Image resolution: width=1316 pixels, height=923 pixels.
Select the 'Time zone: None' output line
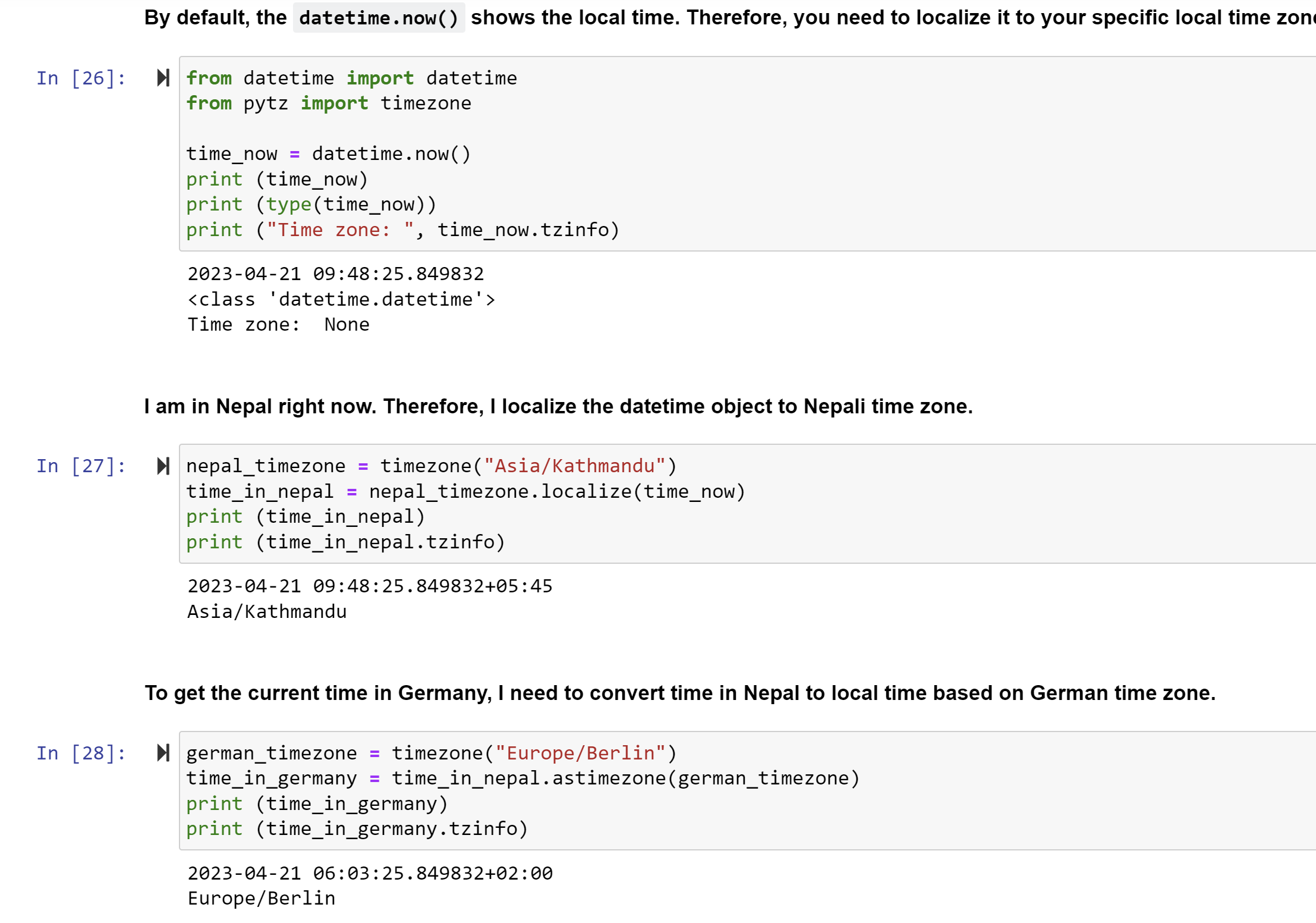coord(278,325)
